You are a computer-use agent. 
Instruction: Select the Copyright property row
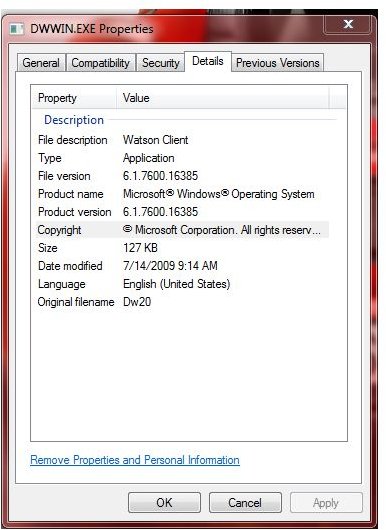[183, 230]
